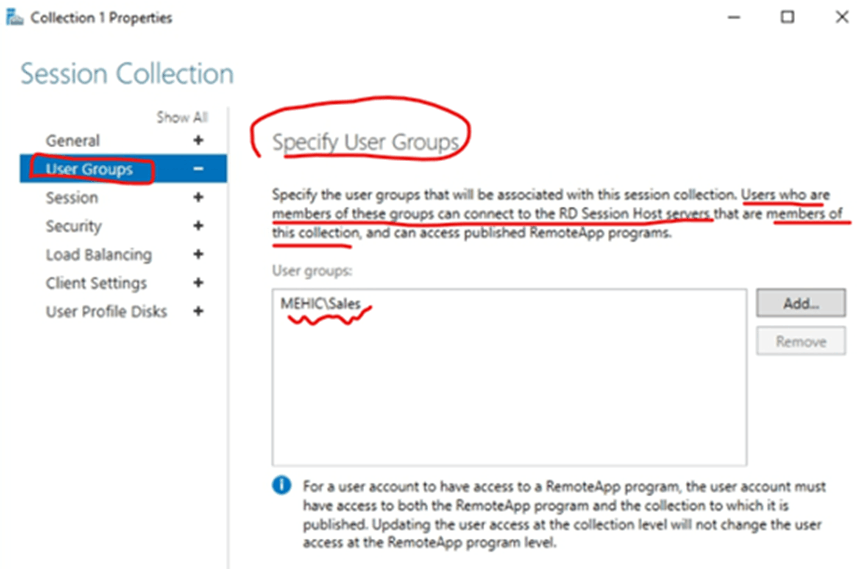Close the Collection 1 Properties window
Viewport: 863px width, 569px height.
[842, 18]
